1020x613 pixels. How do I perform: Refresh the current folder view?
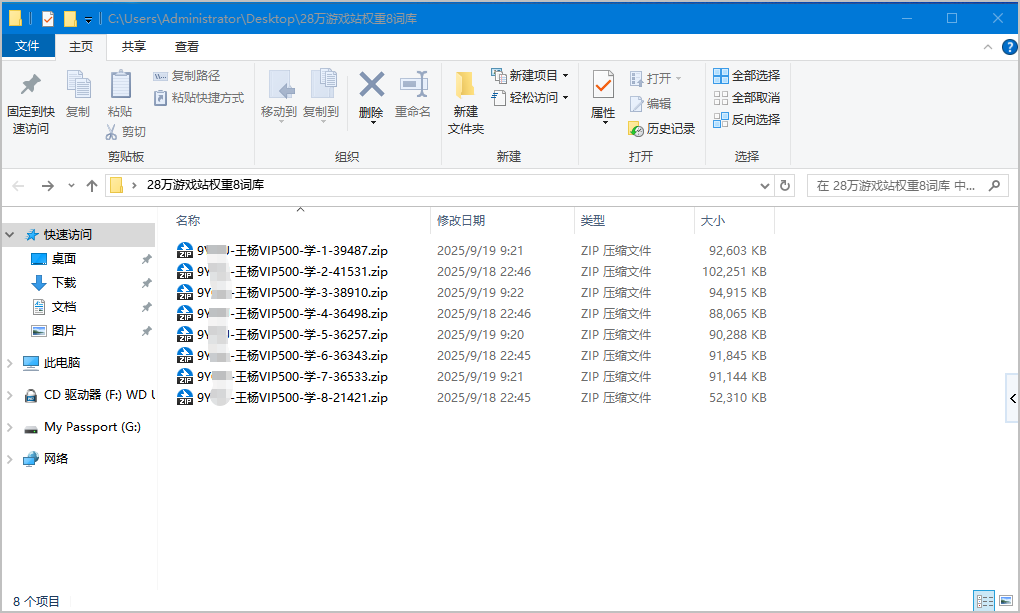click(x=785, y=185)
